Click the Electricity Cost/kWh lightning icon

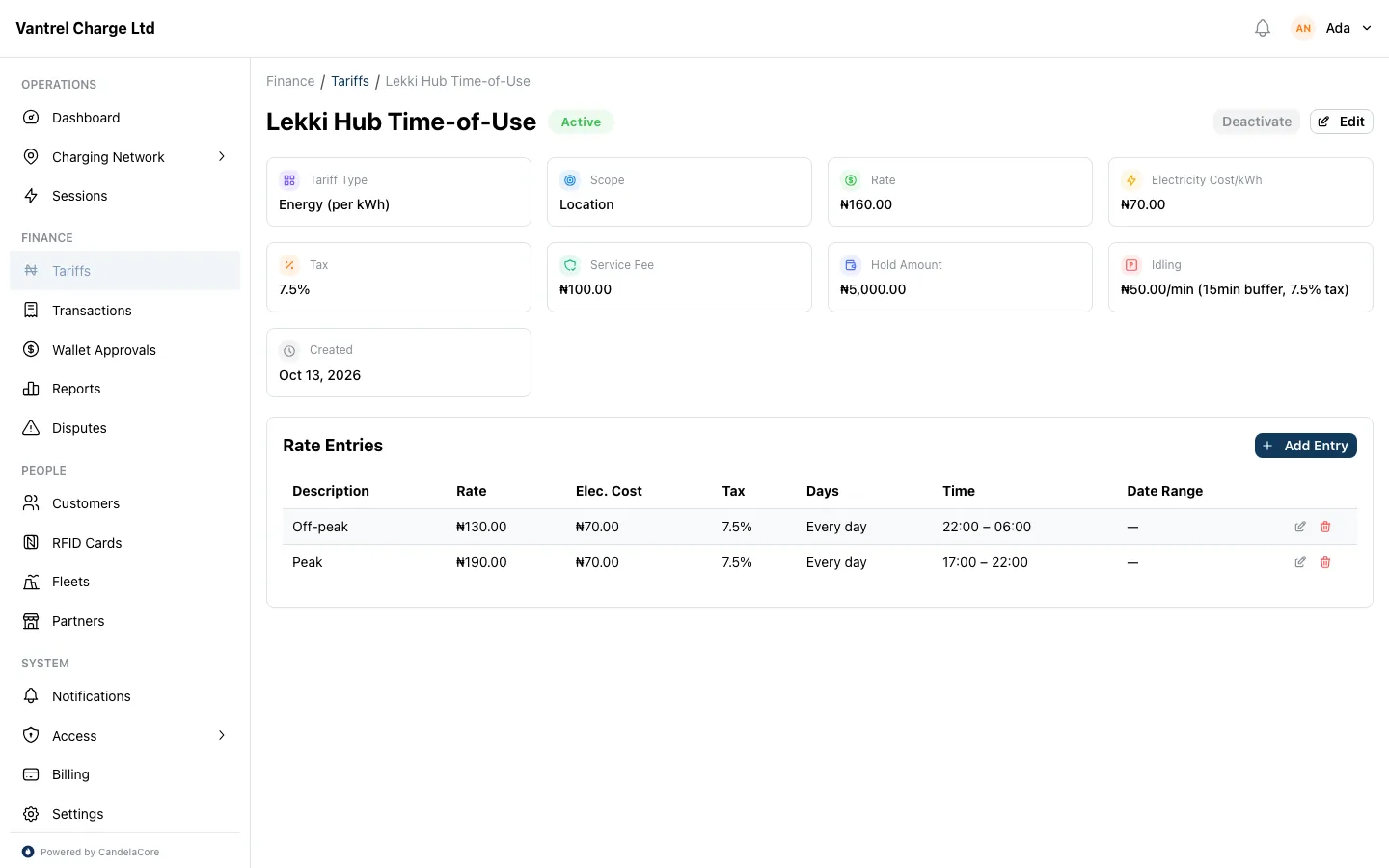pyautogui.click(x=1131, y=180)
